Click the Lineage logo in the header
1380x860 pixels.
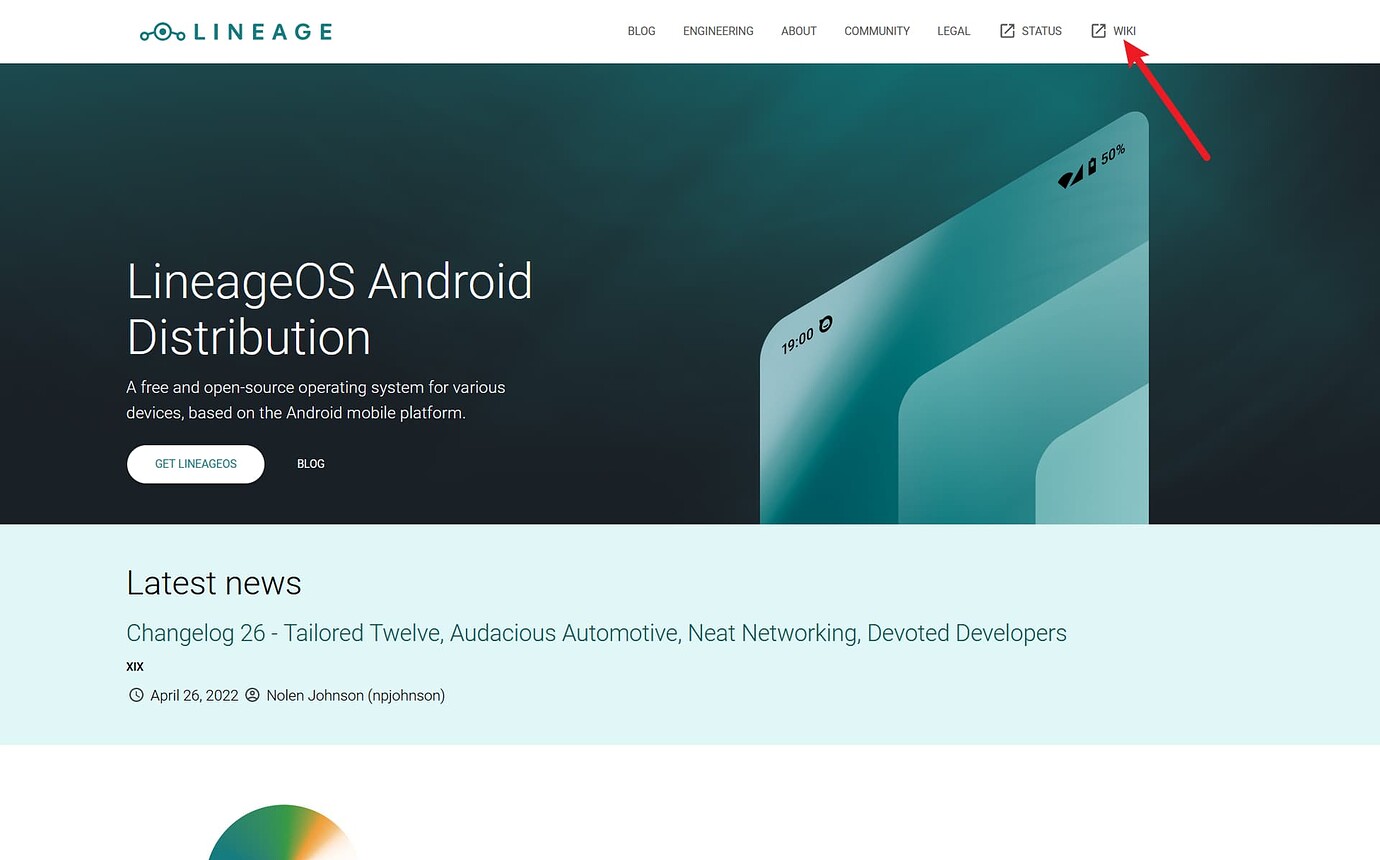pyautogui.click(x=236, y=31)
